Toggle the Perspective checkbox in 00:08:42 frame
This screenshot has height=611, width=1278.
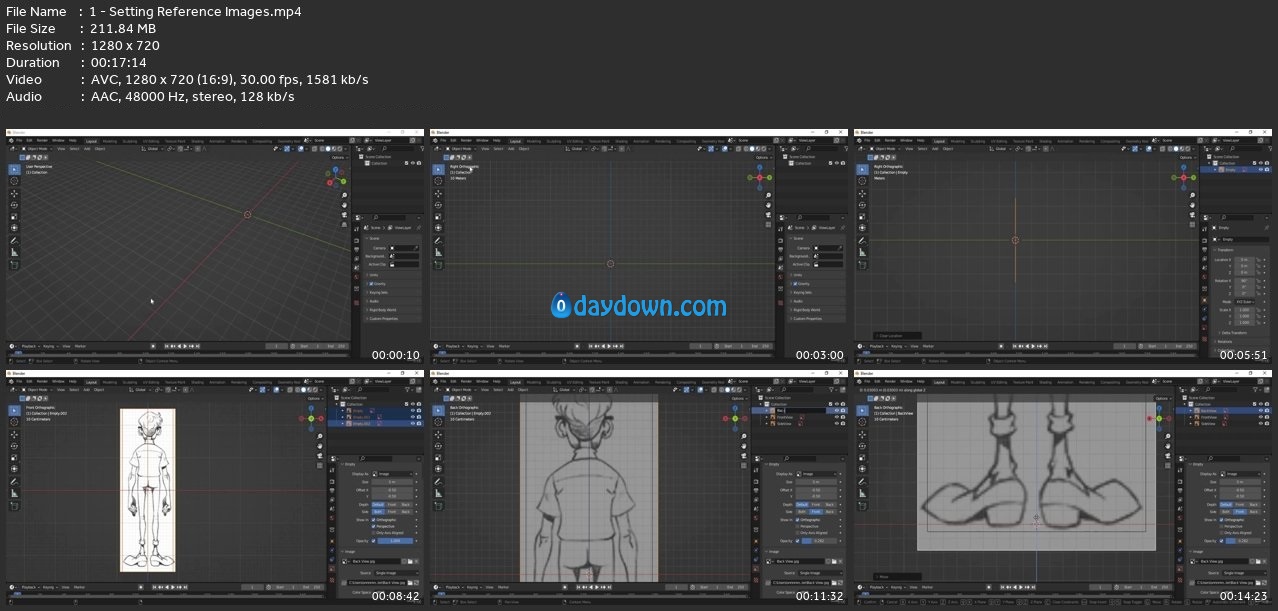tap(373, 526)
